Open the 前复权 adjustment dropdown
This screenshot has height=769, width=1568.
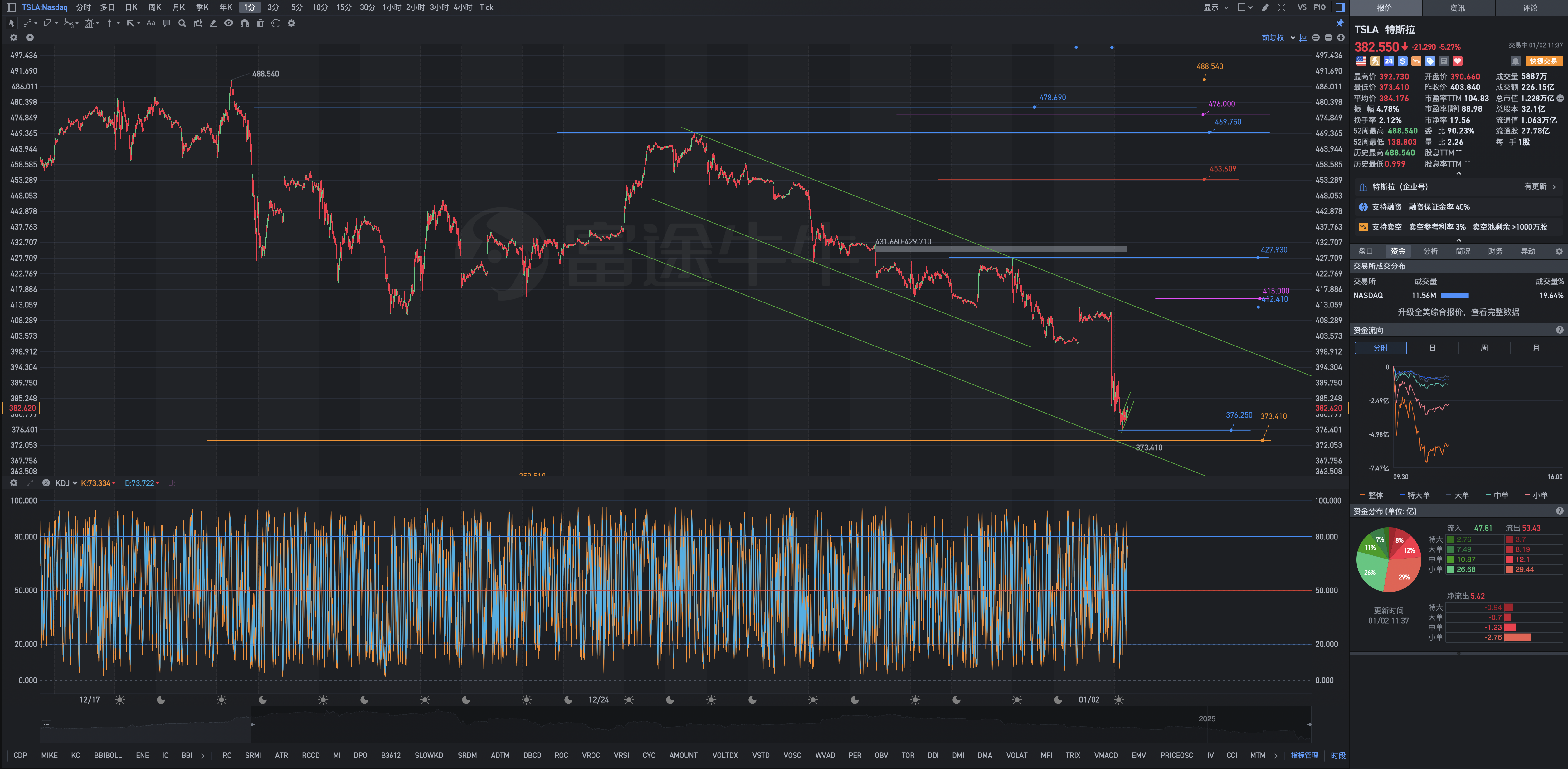click(x=1278, y=38)
